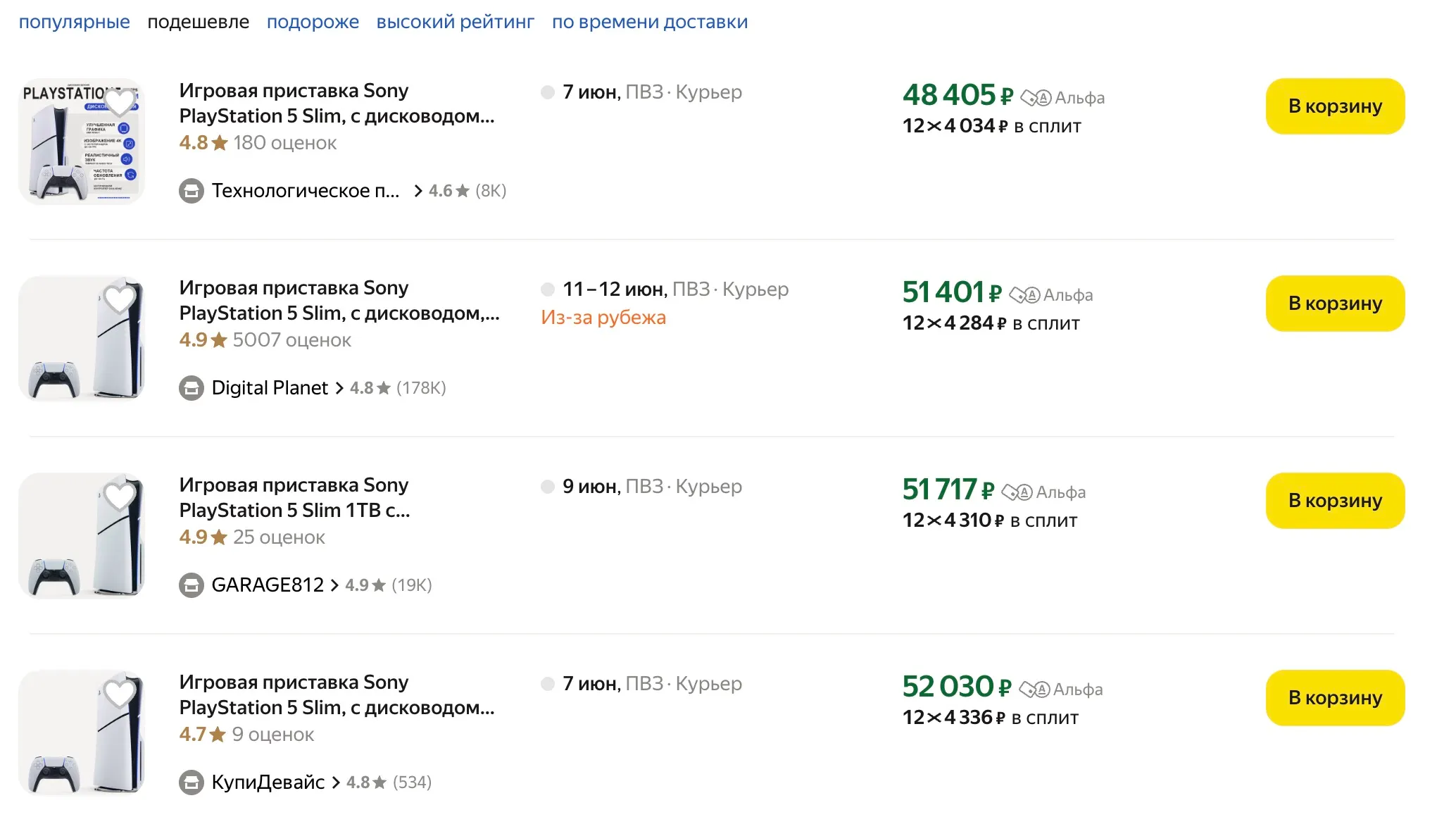
Task: Add 51 401 ₽ console to cart
Action: 1334,304
